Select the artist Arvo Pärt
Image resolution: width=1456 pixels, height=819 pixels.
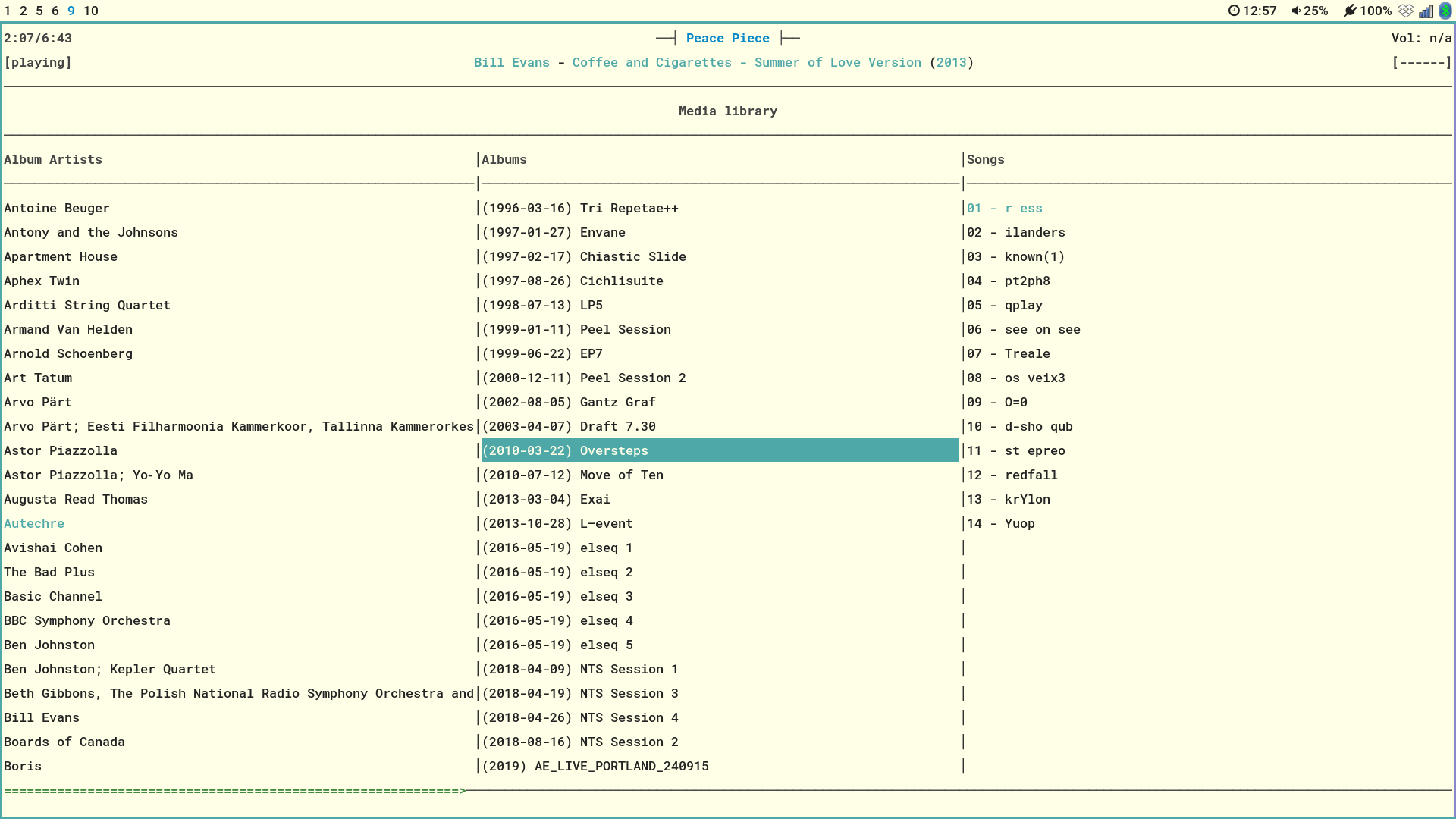[x=38, y=402]
